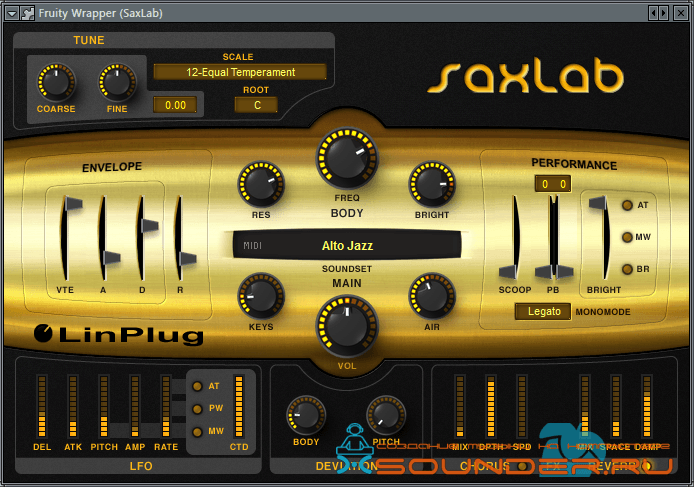Open the Legato monomode selector
This screenshot has height=487, width=694.
(543, 311)
